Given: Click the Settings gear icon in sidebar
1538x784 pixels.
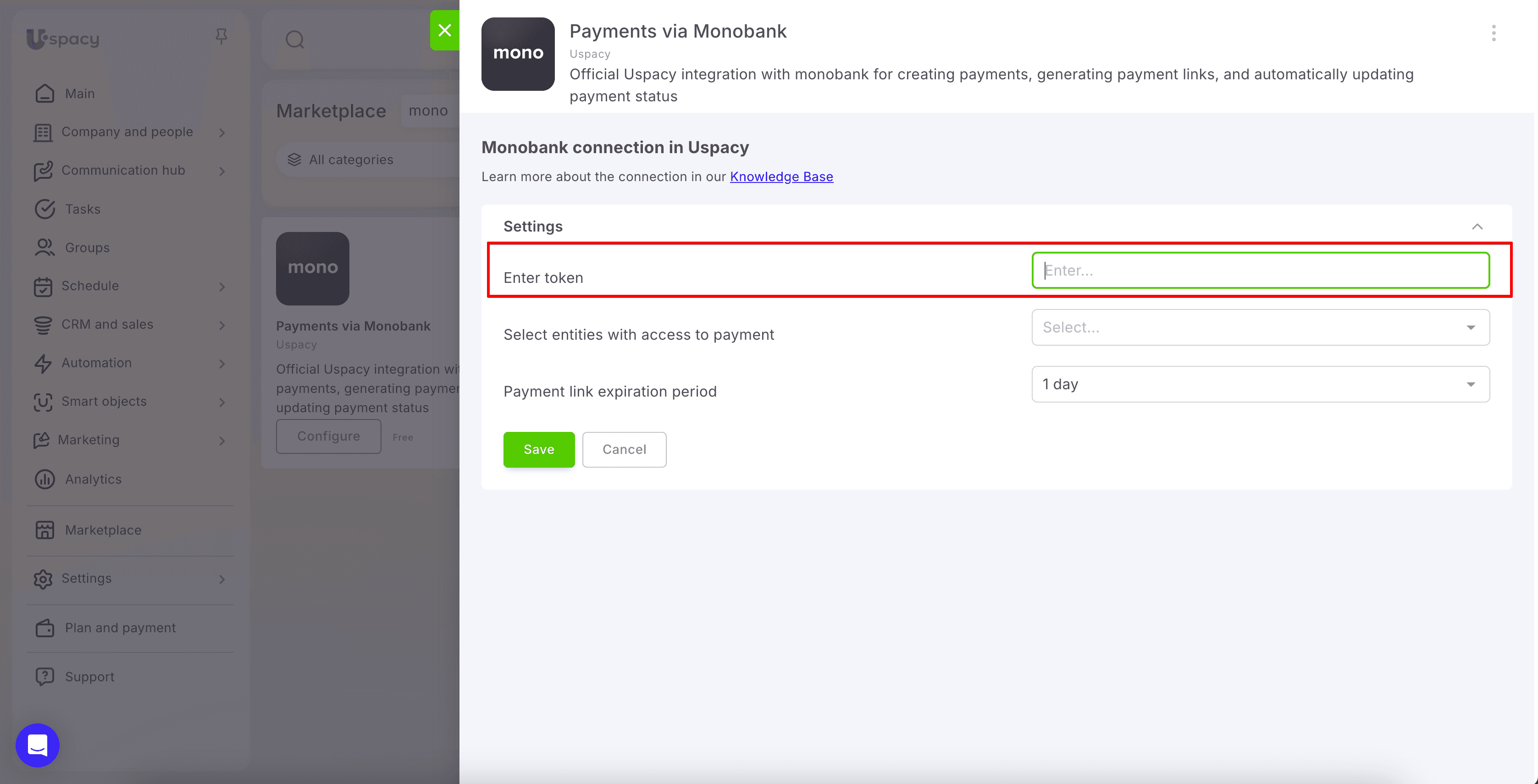Looking at the screenshot, I should click(x=43, y=579).
